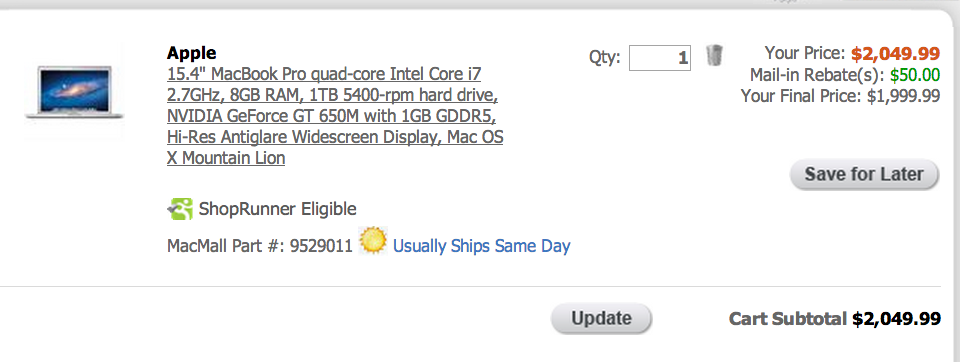Click the bold Apple brand name

[192, 53]
